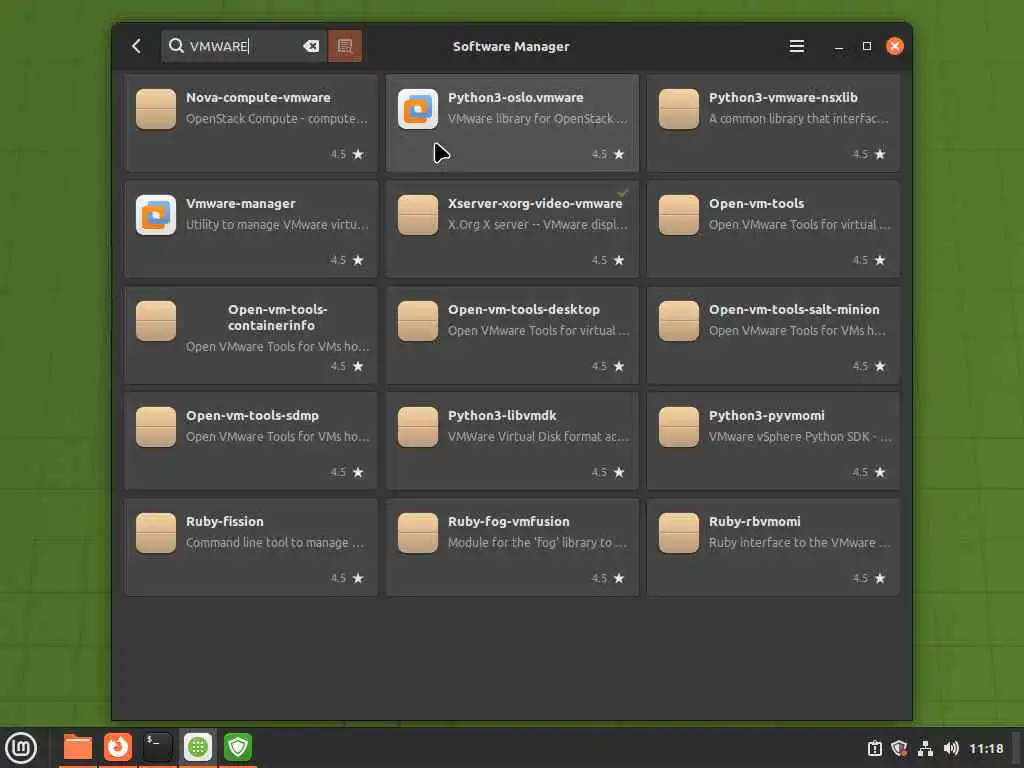Open Ruby-fission package icon
Image resolution: width=1024 pixels, height=768 pixels.
tap(155, 533)
